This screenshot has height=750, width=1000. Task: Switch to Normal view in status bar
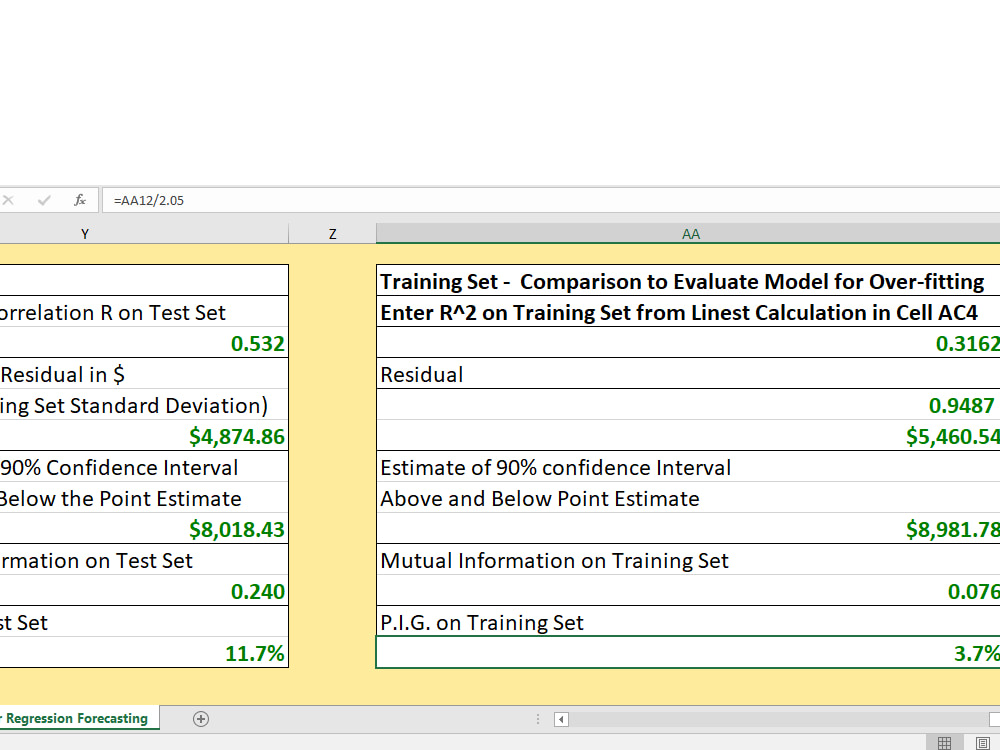[x=945, y=742]
